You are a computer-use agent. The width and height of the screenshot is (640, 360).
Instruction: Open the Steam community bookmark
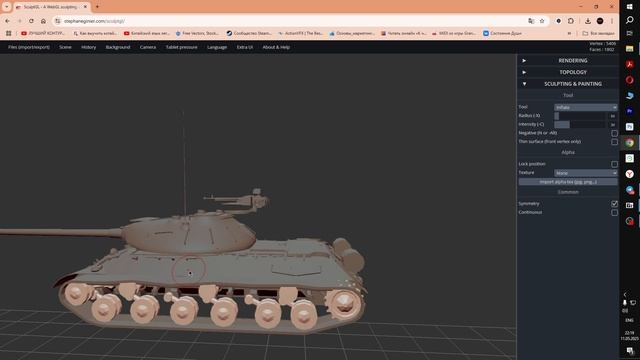coord(249,33)
